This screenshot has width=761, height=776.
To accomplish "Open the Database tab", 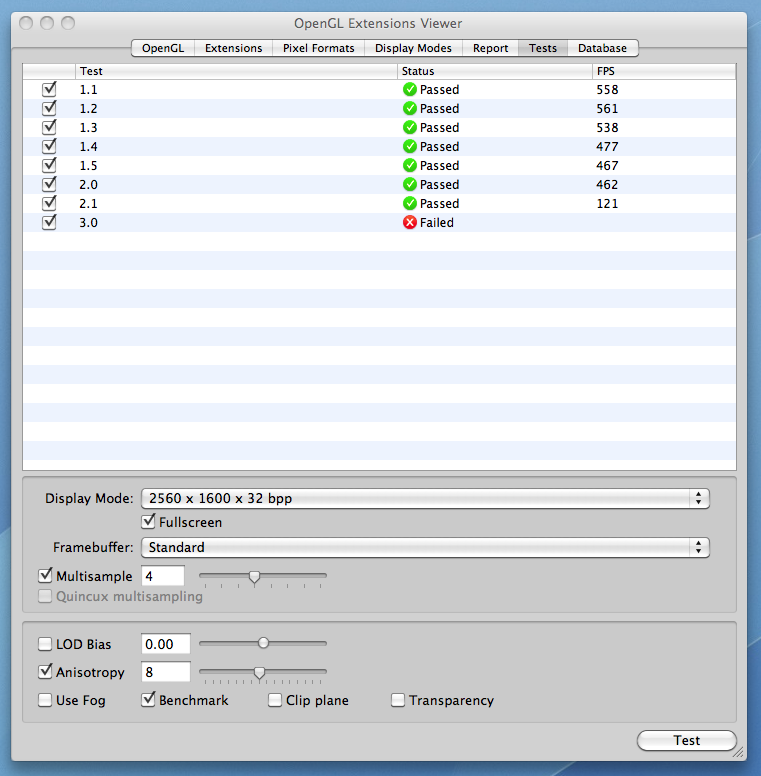I will coord(602,48).
